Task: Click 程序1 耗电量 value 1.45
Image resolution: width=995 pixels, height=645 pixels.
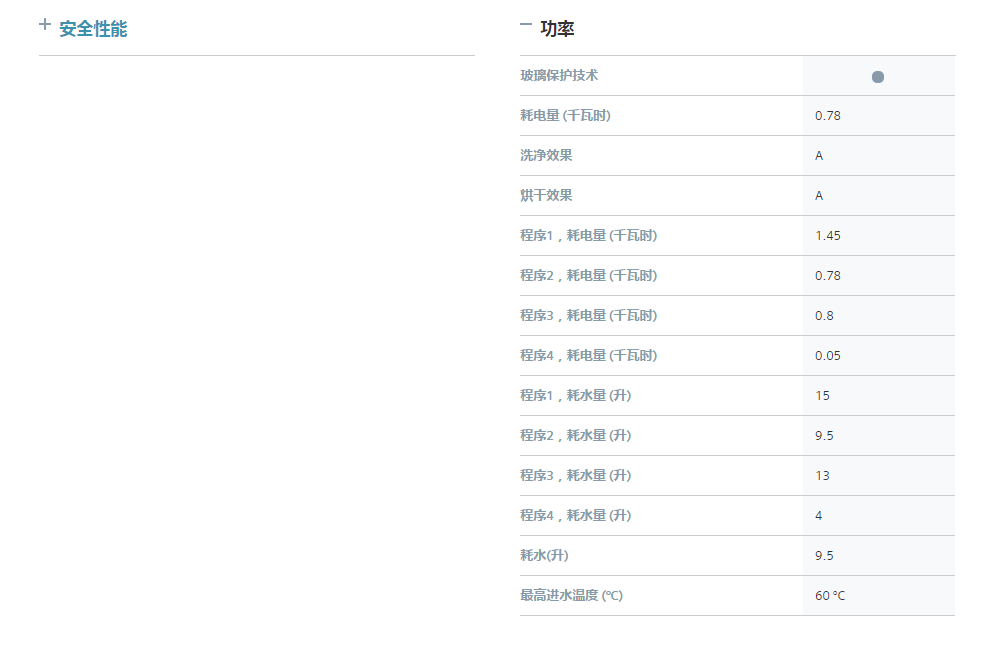Action: 827,236
